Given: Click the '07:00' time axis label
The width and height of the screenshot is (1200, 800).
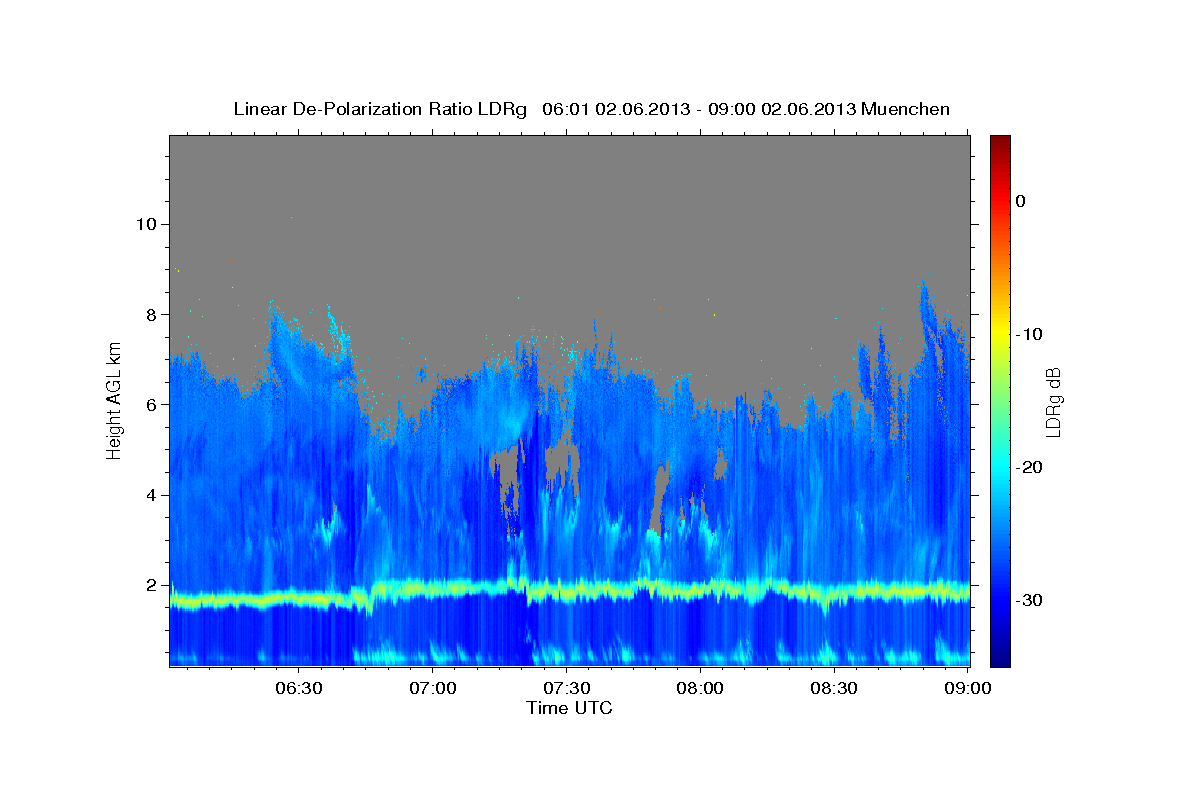Looking at the screenshot, I should (432, 688).
